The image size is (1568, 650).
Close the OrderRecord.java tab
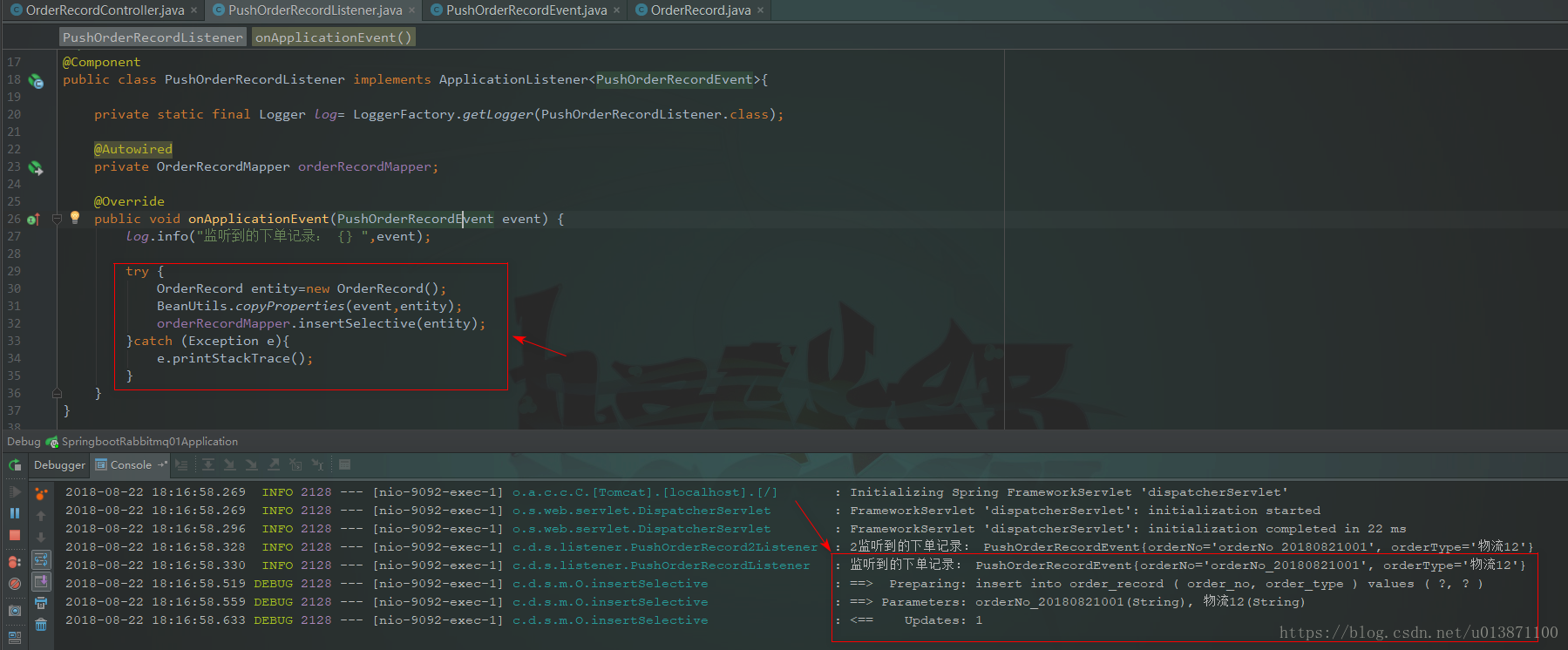(x=760, y=10)
